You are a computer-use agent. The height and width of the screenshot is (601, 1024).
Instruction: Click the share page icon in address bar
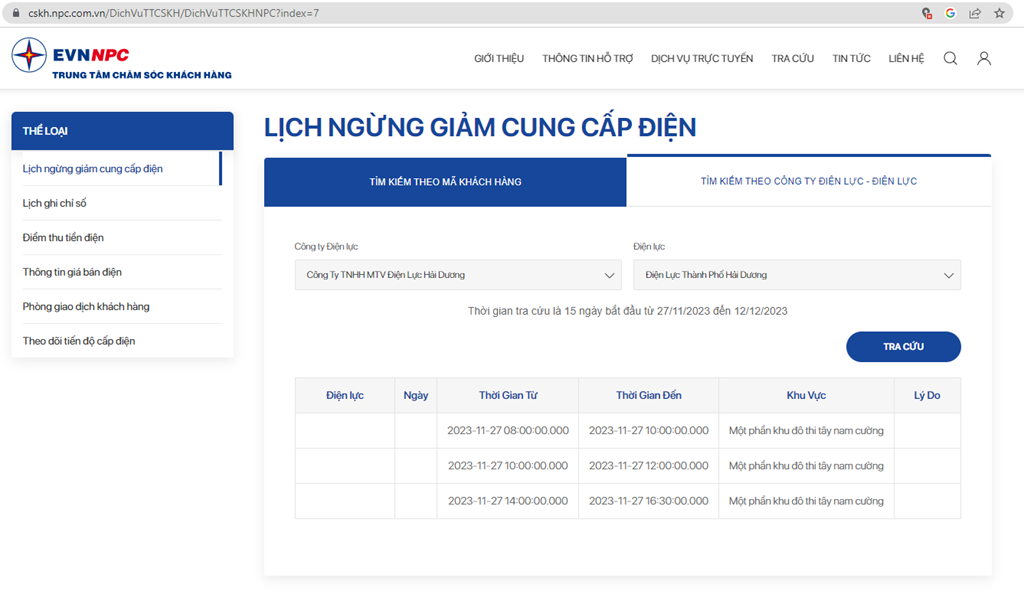975,14
